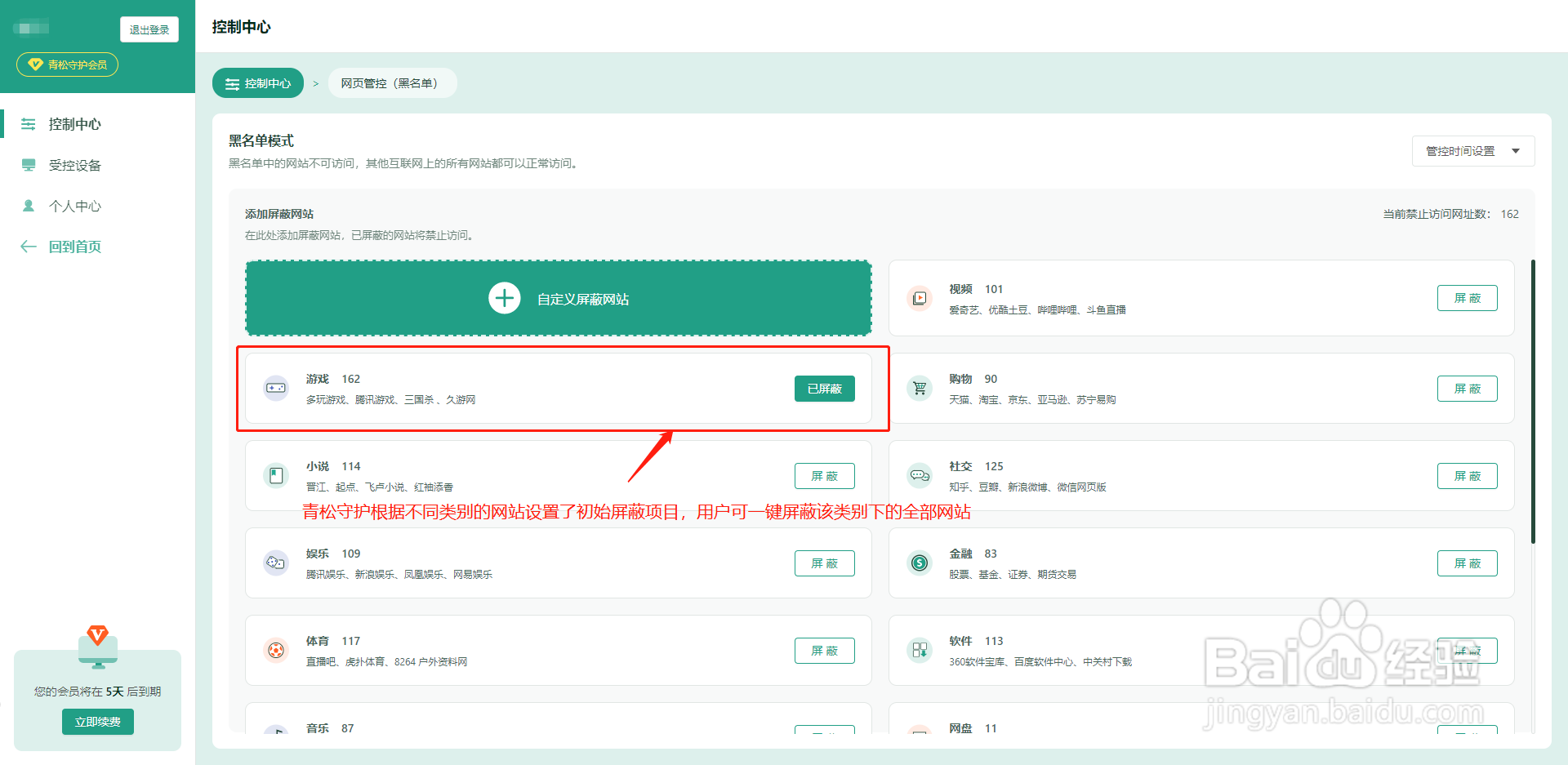
Task: Toggle the 已屏蔽 button for 游戏
Action: [x=825, y=389]
